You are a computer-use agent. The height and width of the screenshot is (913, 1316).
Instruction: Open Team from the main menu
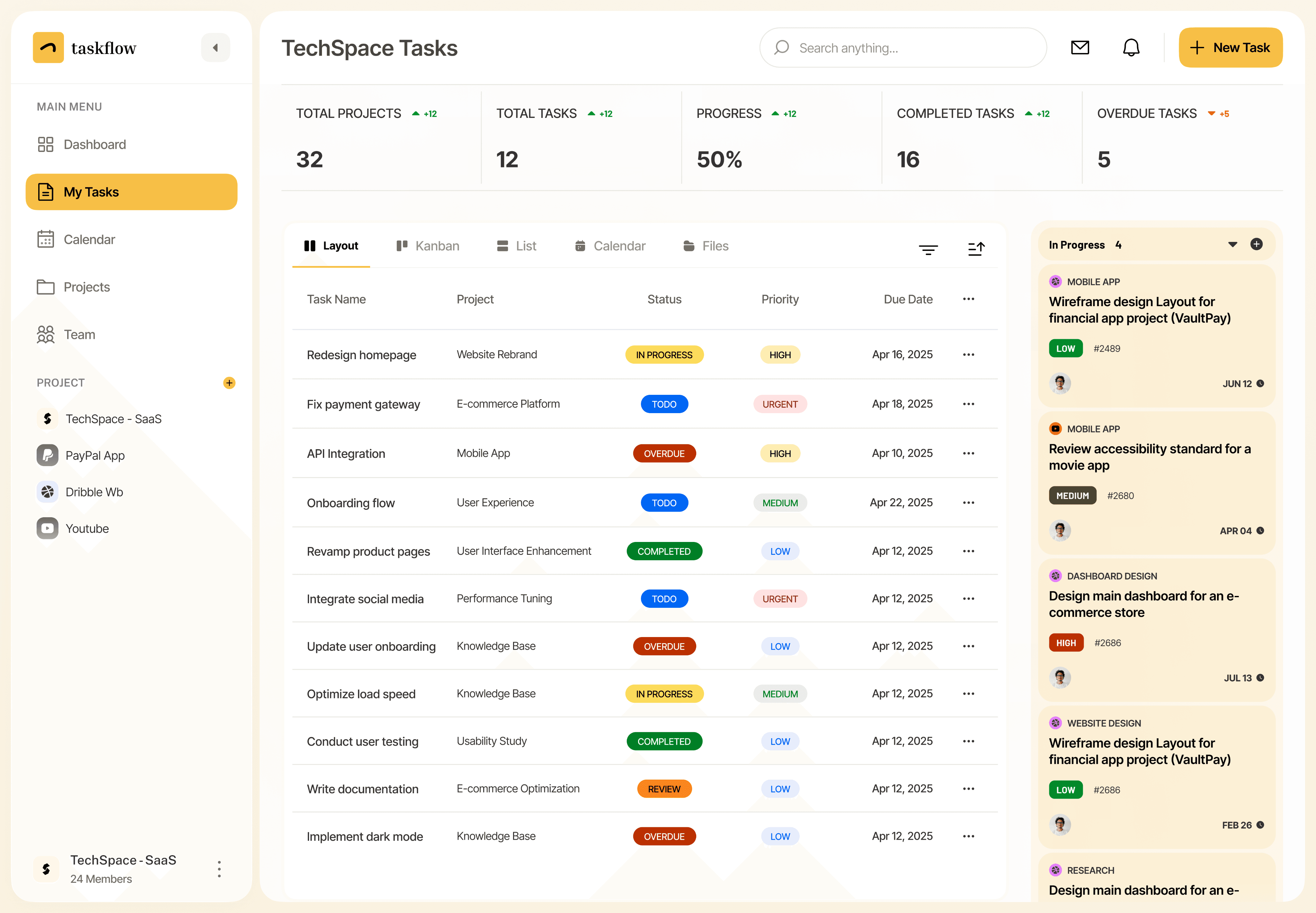coord(79,335)
